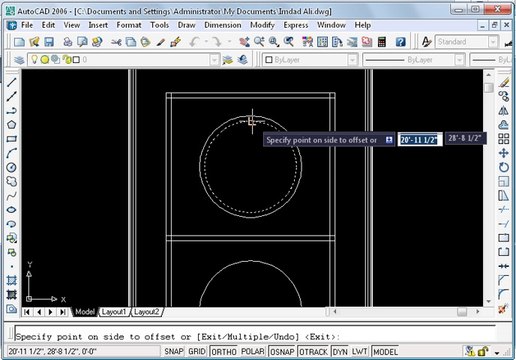The image size is (516, 360).
Task: Toggle SNAP mode in status bar
Action: point(174,352)
